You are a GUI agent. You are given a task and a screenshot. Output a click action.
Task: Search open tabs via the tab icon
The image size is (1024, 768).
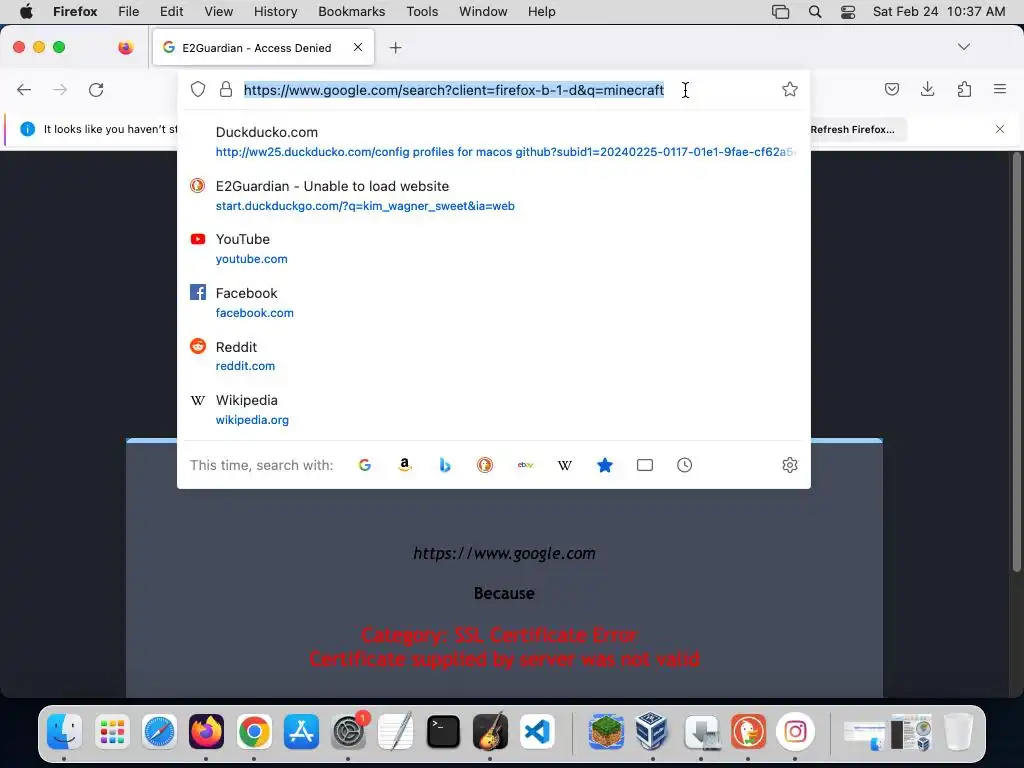coord(645,465)
